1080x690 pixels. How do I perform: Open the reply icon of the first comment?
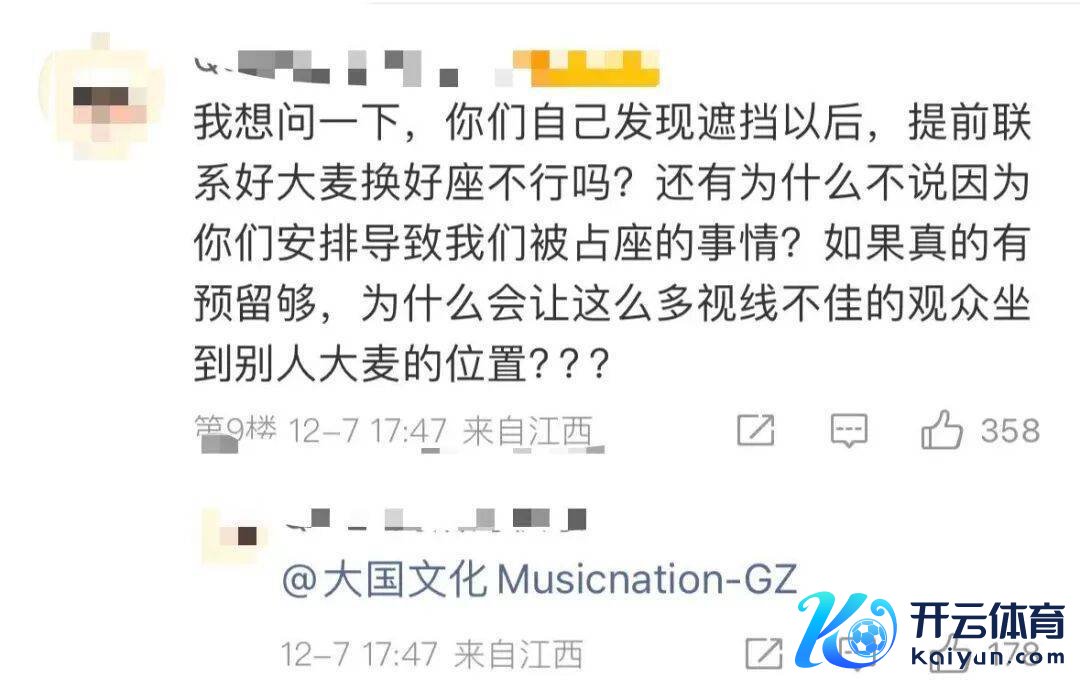(x=849, y=431)
